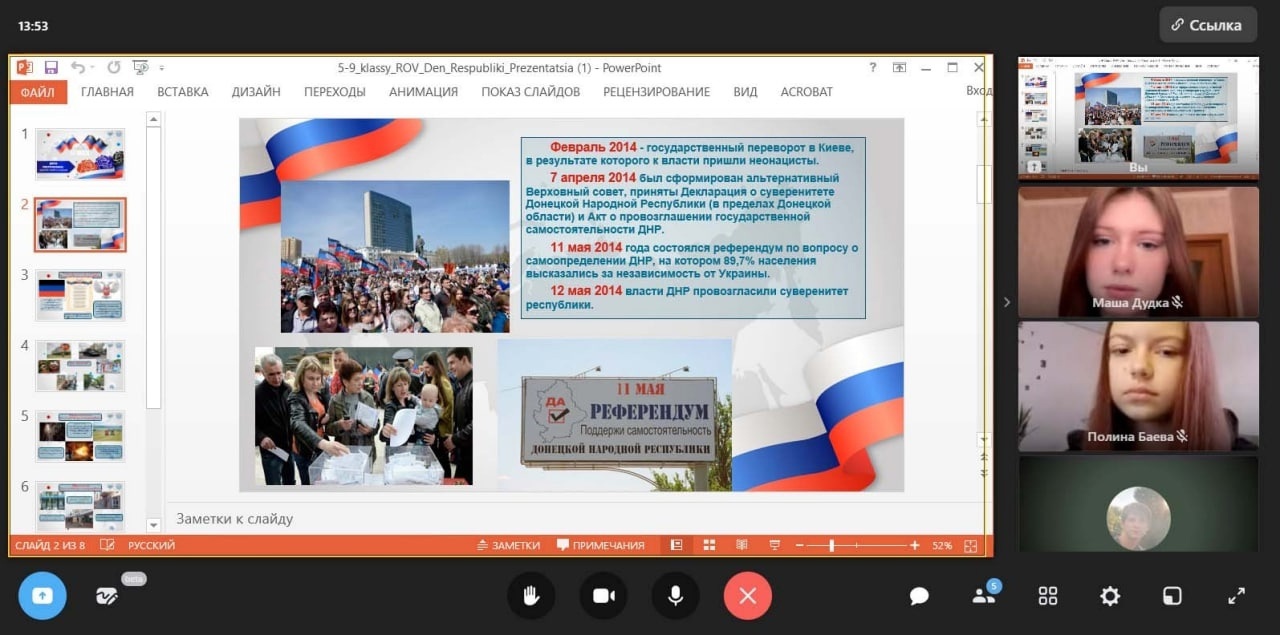Click the blue screen share button
1280x635 pixels.
(42, 596)
